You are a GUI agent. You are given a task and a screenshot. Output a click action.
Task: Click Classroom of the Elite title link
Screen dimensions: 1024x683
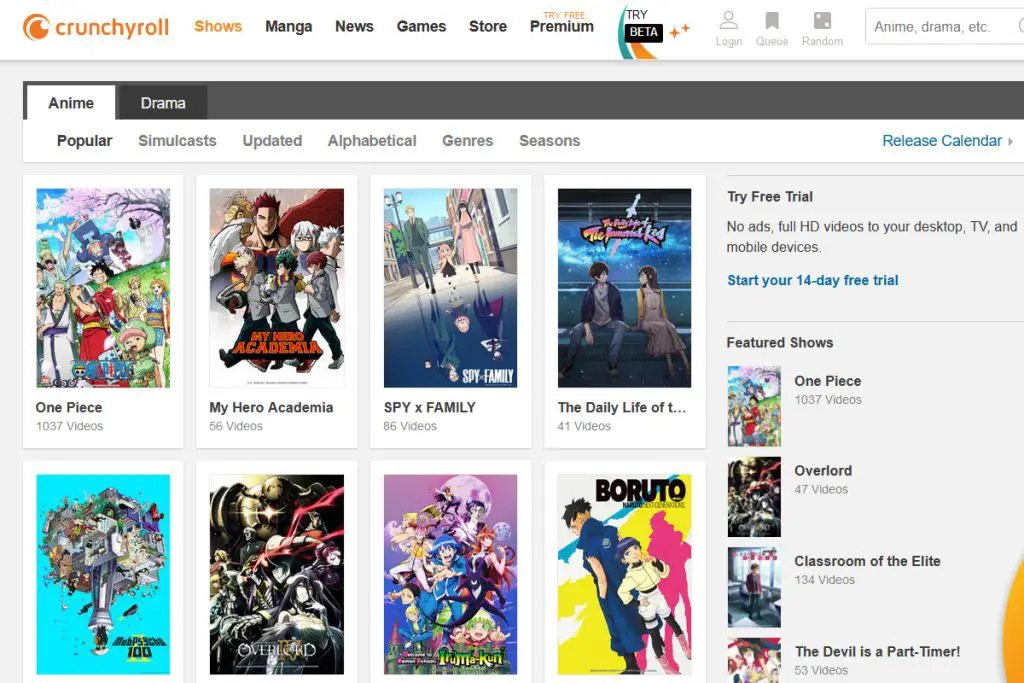click(x=867, y=561)
